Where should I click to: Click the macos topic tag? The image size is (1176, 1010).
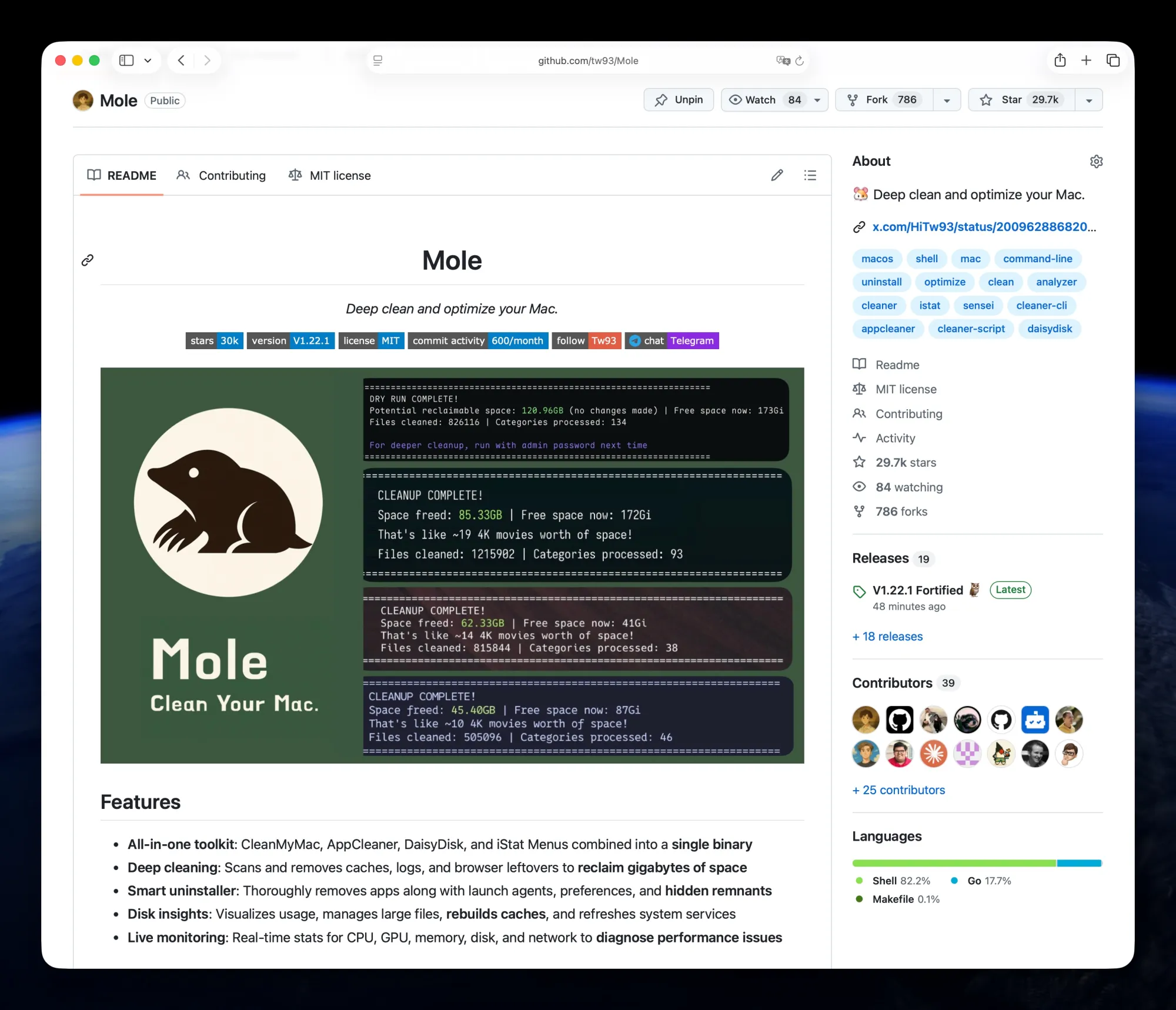coord(877,259)
